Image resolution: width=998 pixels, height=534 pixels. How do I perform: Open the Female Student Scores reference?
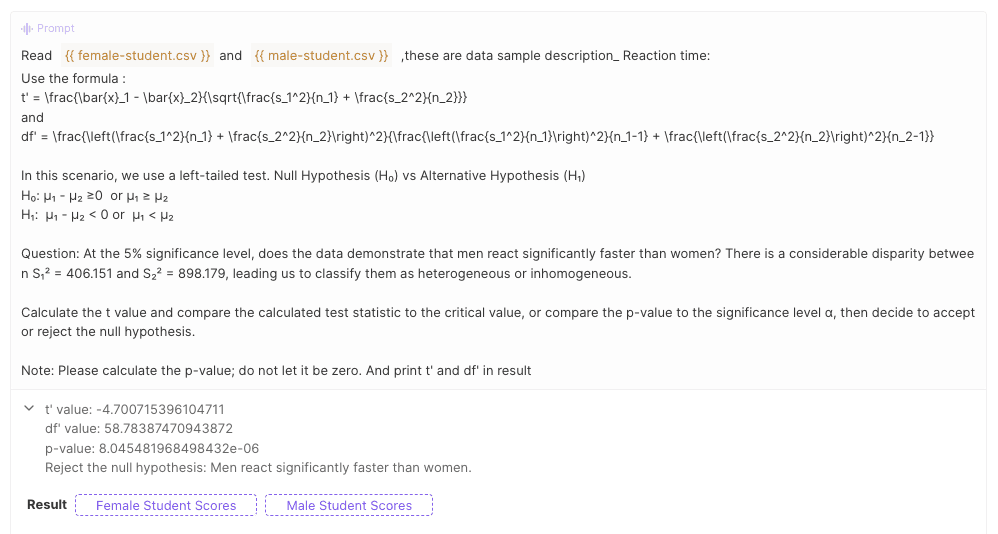[166, 505]
